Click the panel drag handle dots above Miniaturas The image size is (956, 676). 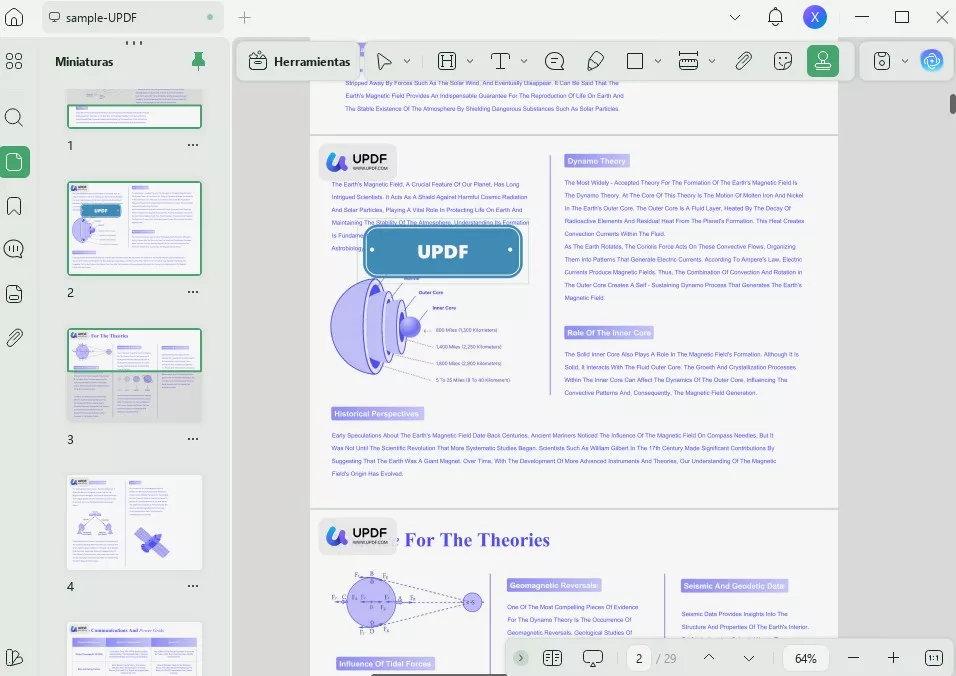(134, 43)
